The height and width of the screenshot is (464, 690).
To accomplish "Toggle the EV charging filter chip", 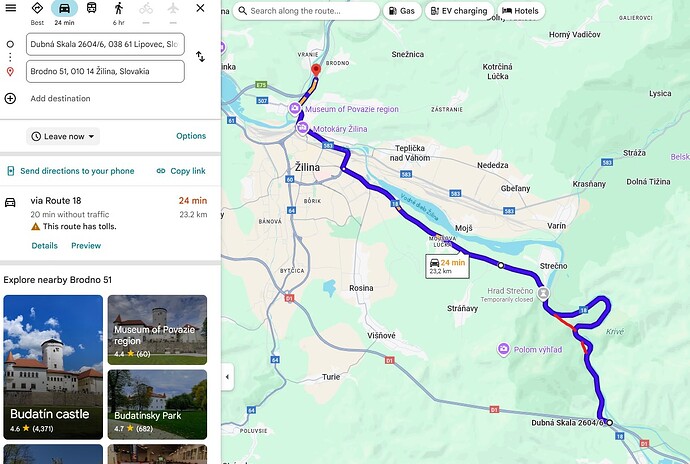I will [459, 11].
